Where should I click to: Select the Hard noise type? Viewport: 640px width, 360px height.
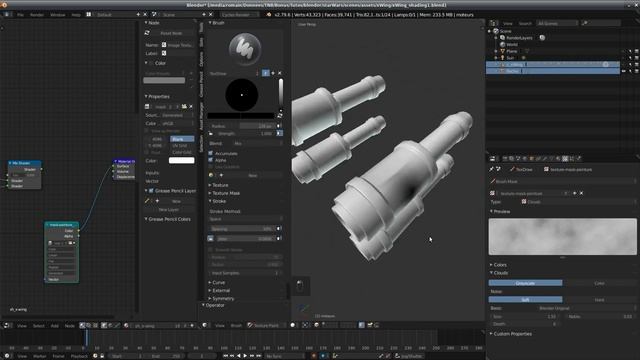[599, 300]
